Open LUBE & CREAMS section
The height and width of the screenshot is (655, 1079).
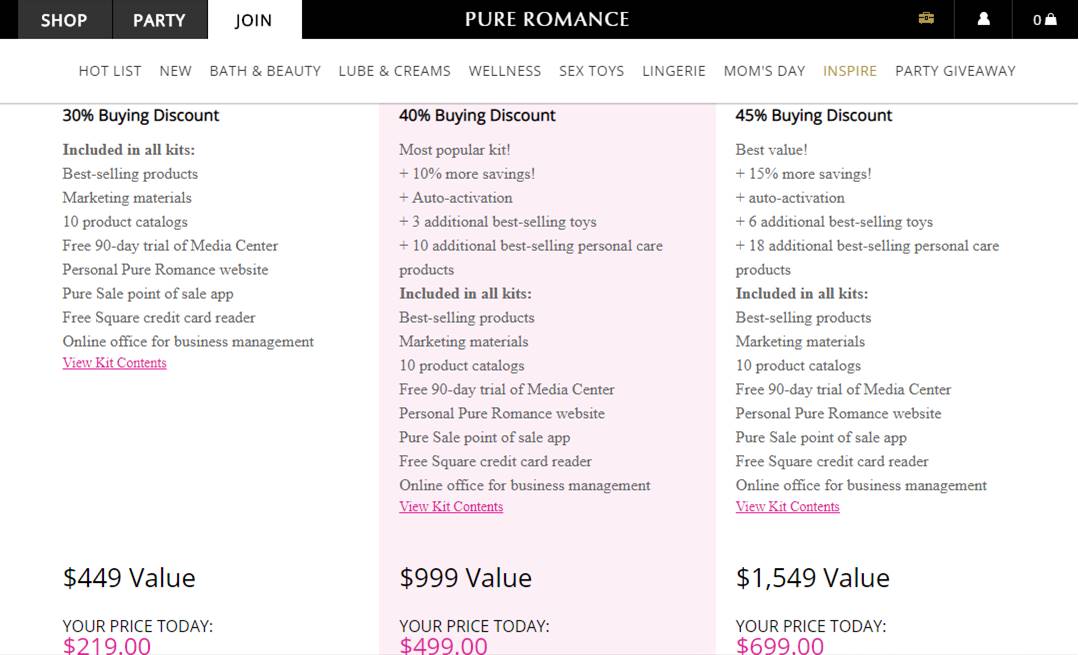394,70
